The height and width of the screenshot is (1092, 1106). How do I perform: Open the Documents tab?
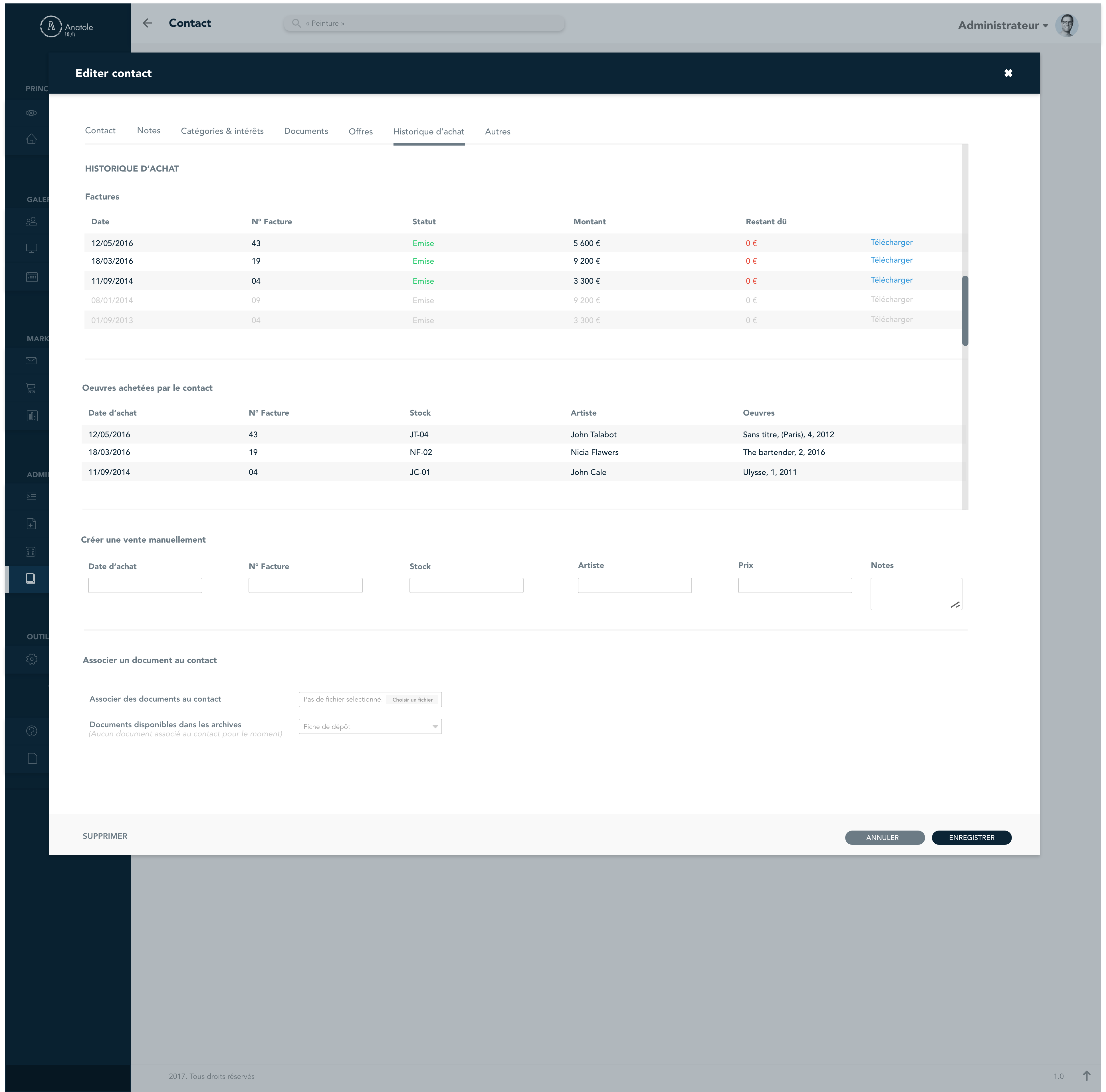coord(306,131)
